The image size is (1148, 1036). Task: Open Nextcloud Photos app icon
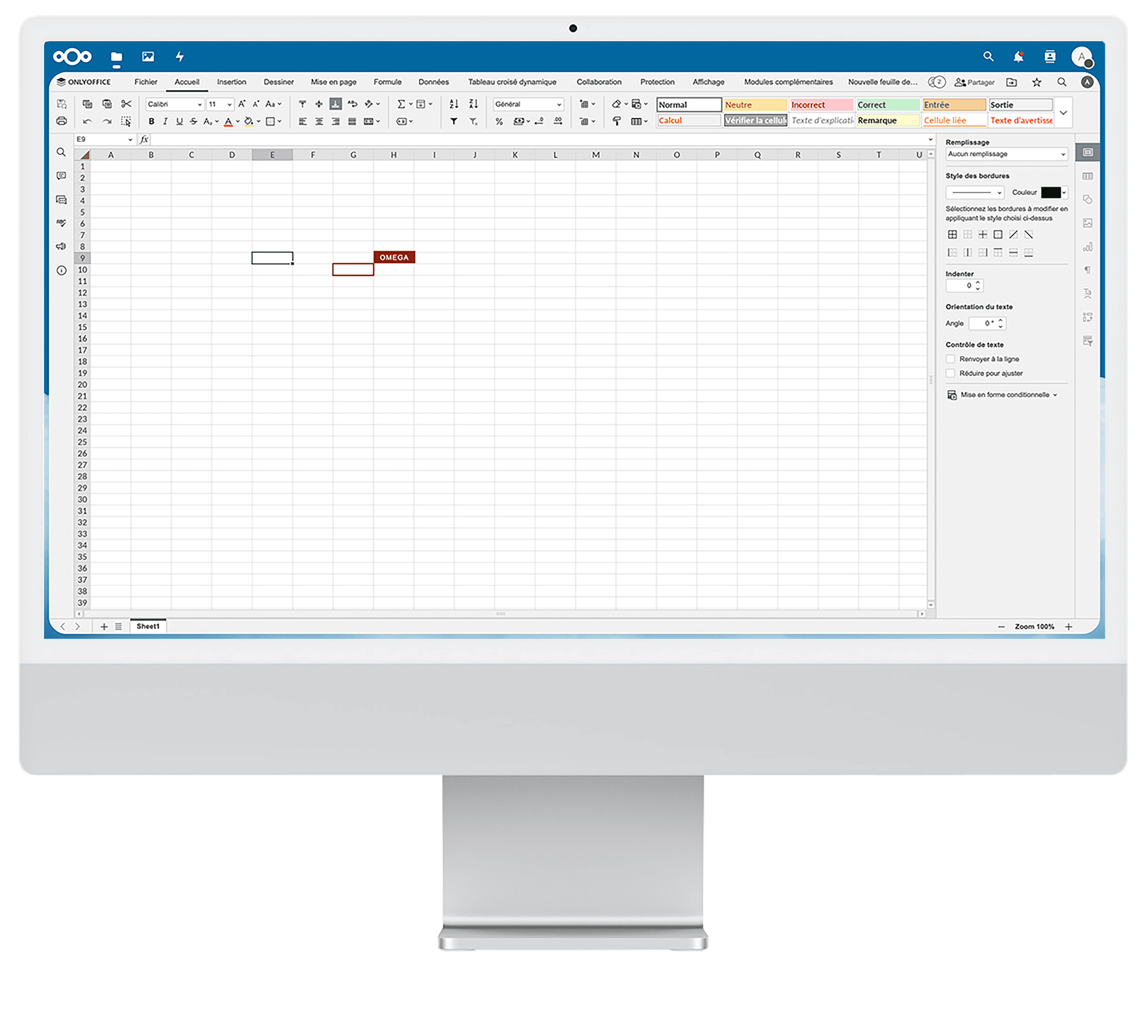[148, 56]
